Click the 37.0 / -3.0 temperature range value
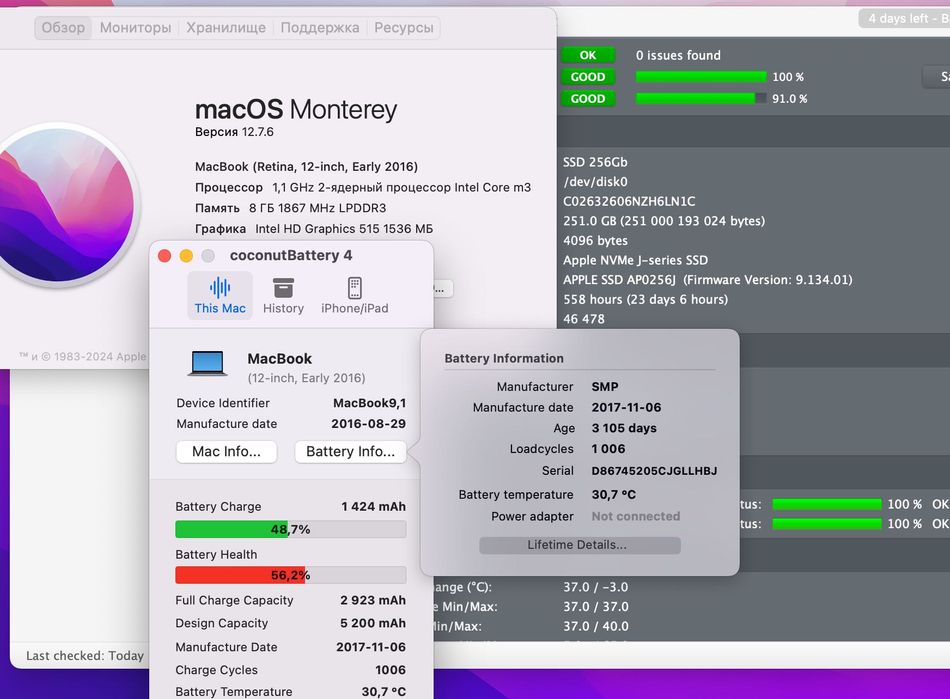The height and width of the screenshot is (699, 950). pos(596,587)
